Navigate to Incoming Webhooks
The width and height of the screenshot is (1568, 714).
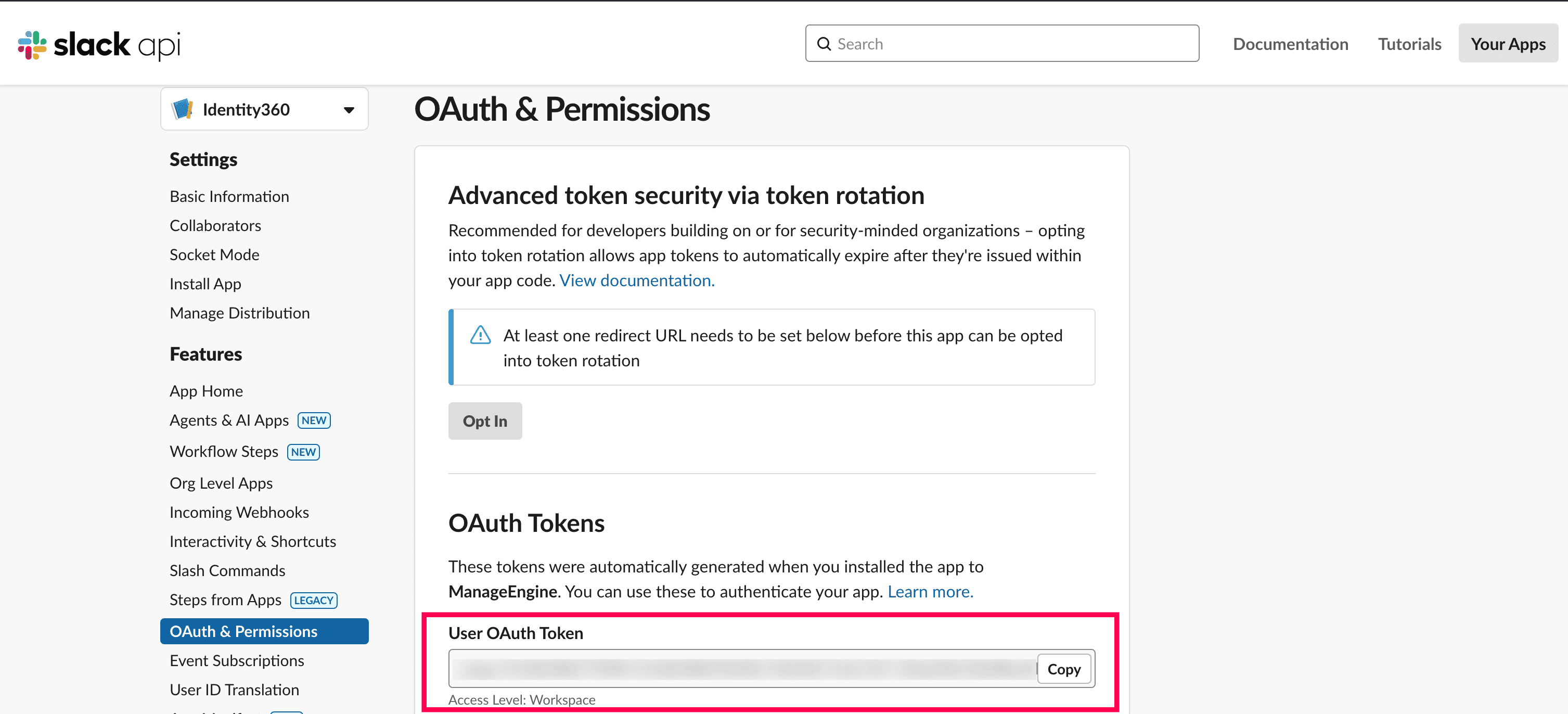(x=239, y=513)
